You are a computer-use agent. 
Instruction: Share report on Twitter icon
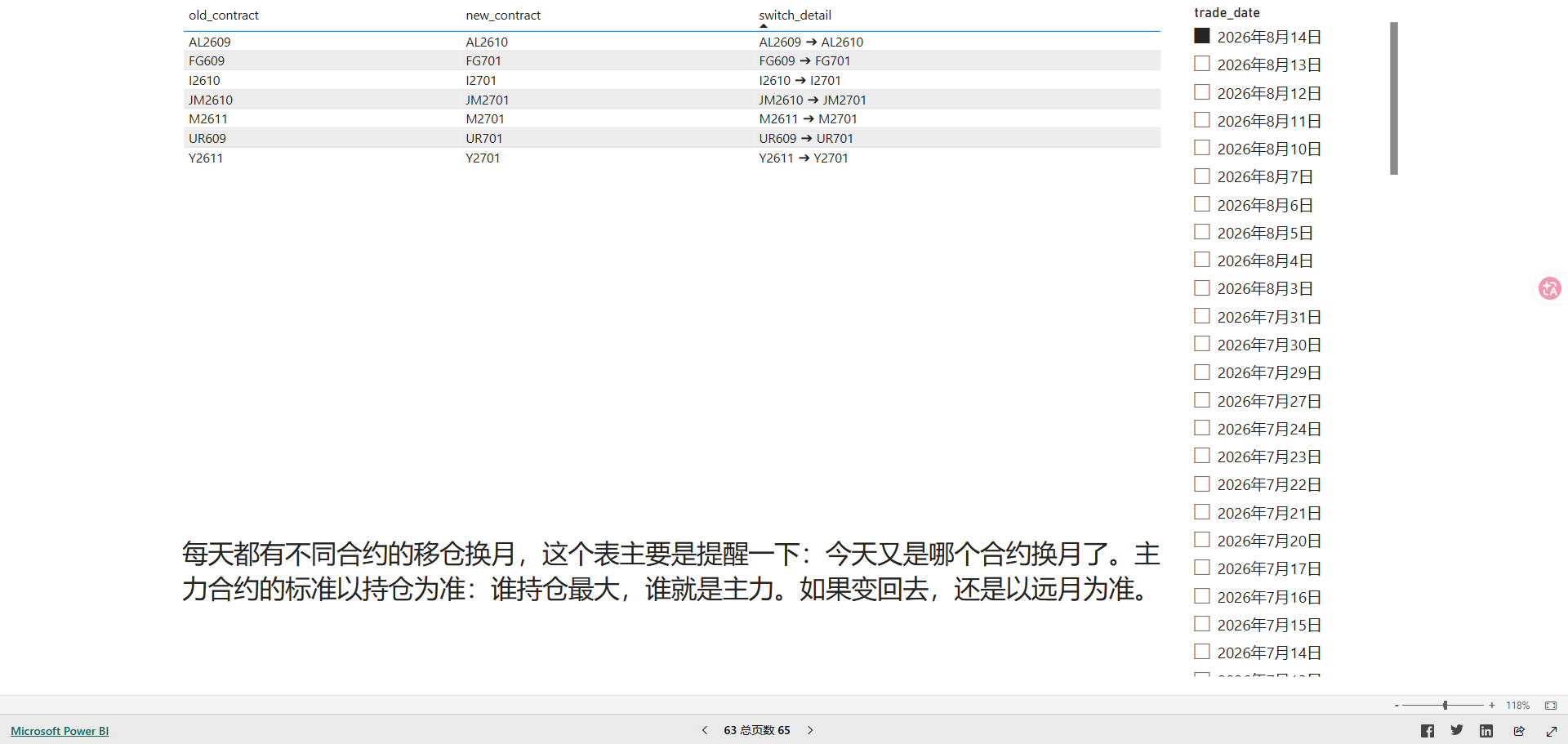pos(1457,730)
